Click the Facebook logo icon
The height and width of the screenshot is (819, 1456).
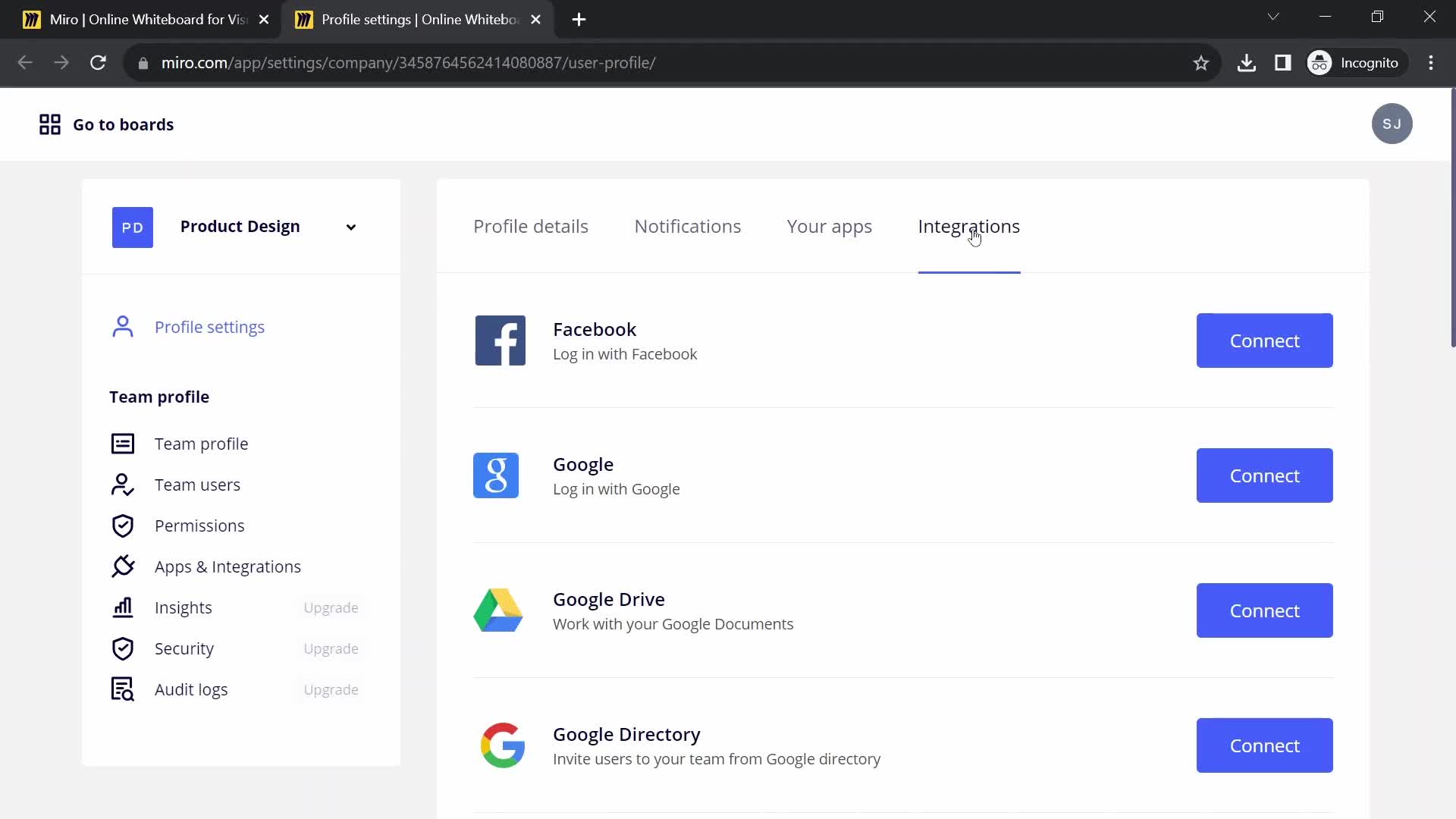(x=500, y=340)
